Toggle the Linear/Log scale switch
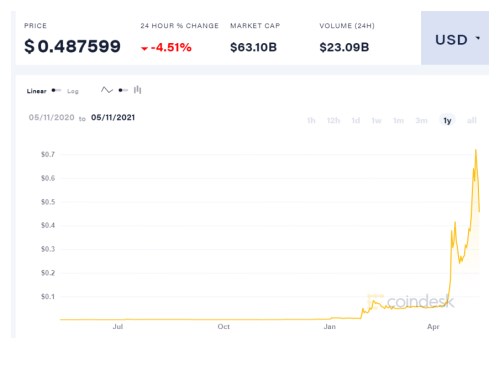This screenshot has height=371, width=500. click(56, 90)
